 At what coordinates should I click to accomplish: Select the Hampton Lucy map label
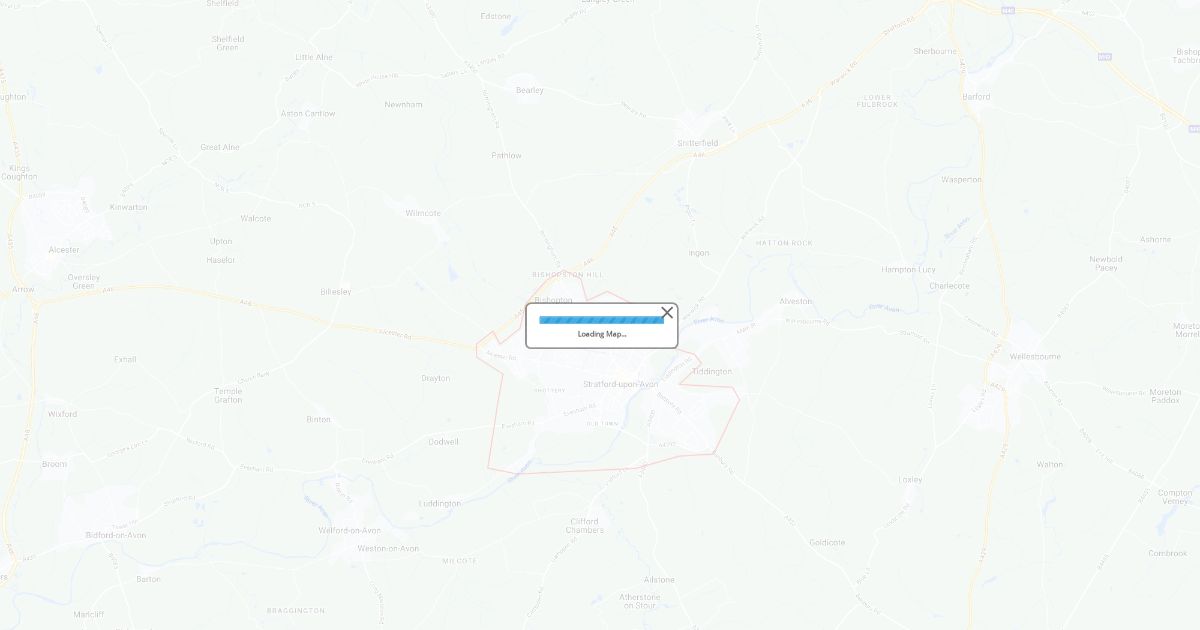coord(908,270)
